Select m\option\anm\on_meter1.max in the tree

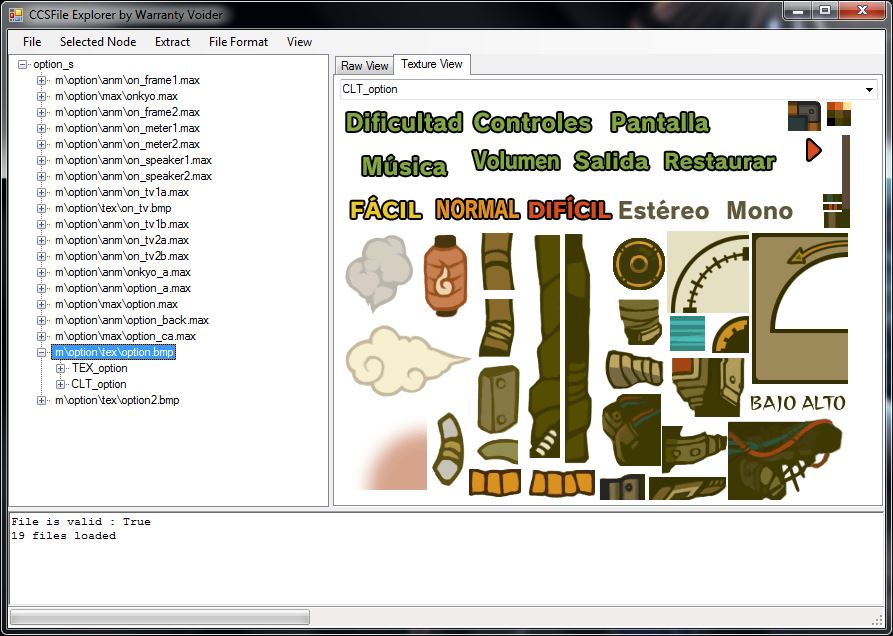coord(127,128)
